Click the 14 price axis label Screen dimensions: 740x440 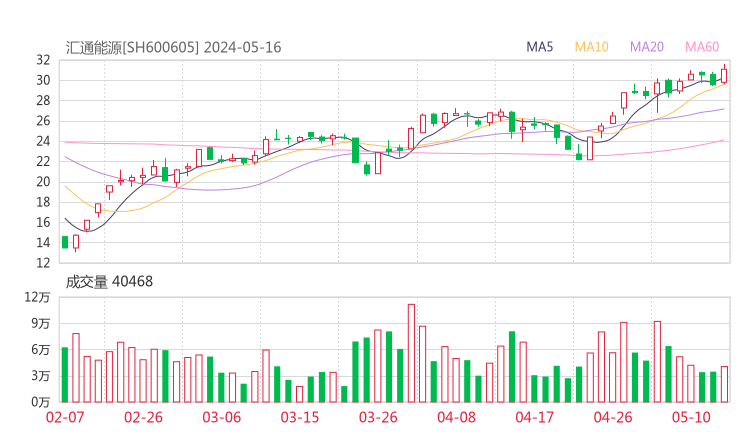point(43,243)
